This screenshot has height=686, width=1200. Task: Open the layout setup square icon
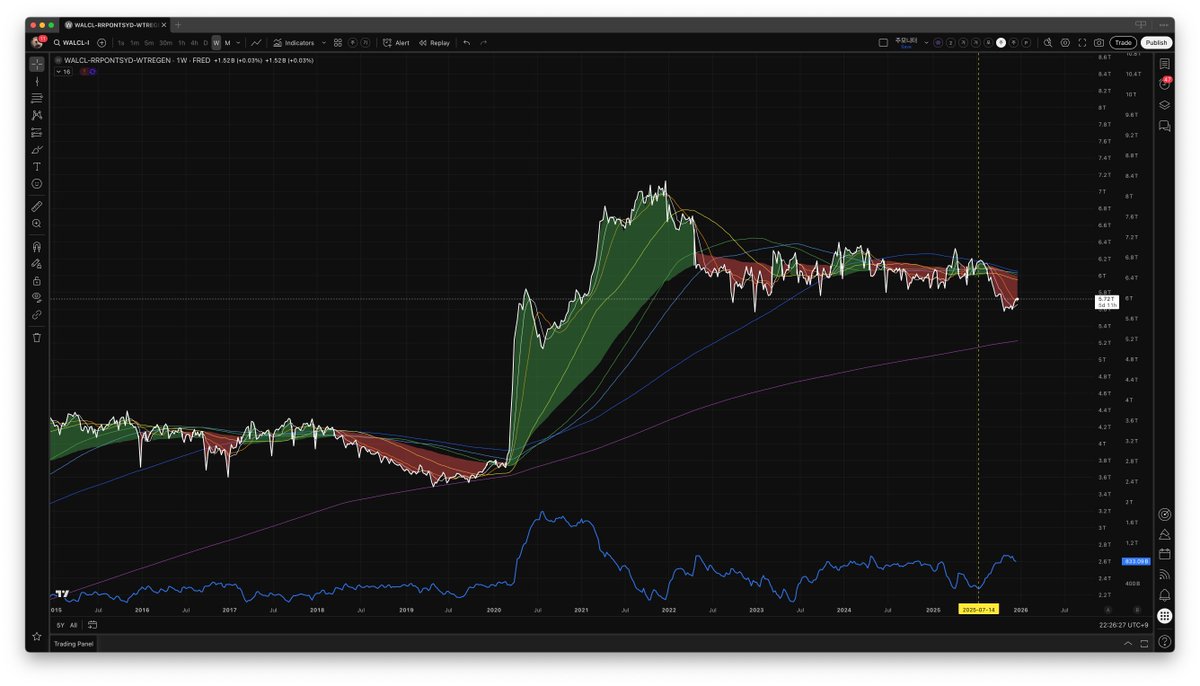[883, 43]
